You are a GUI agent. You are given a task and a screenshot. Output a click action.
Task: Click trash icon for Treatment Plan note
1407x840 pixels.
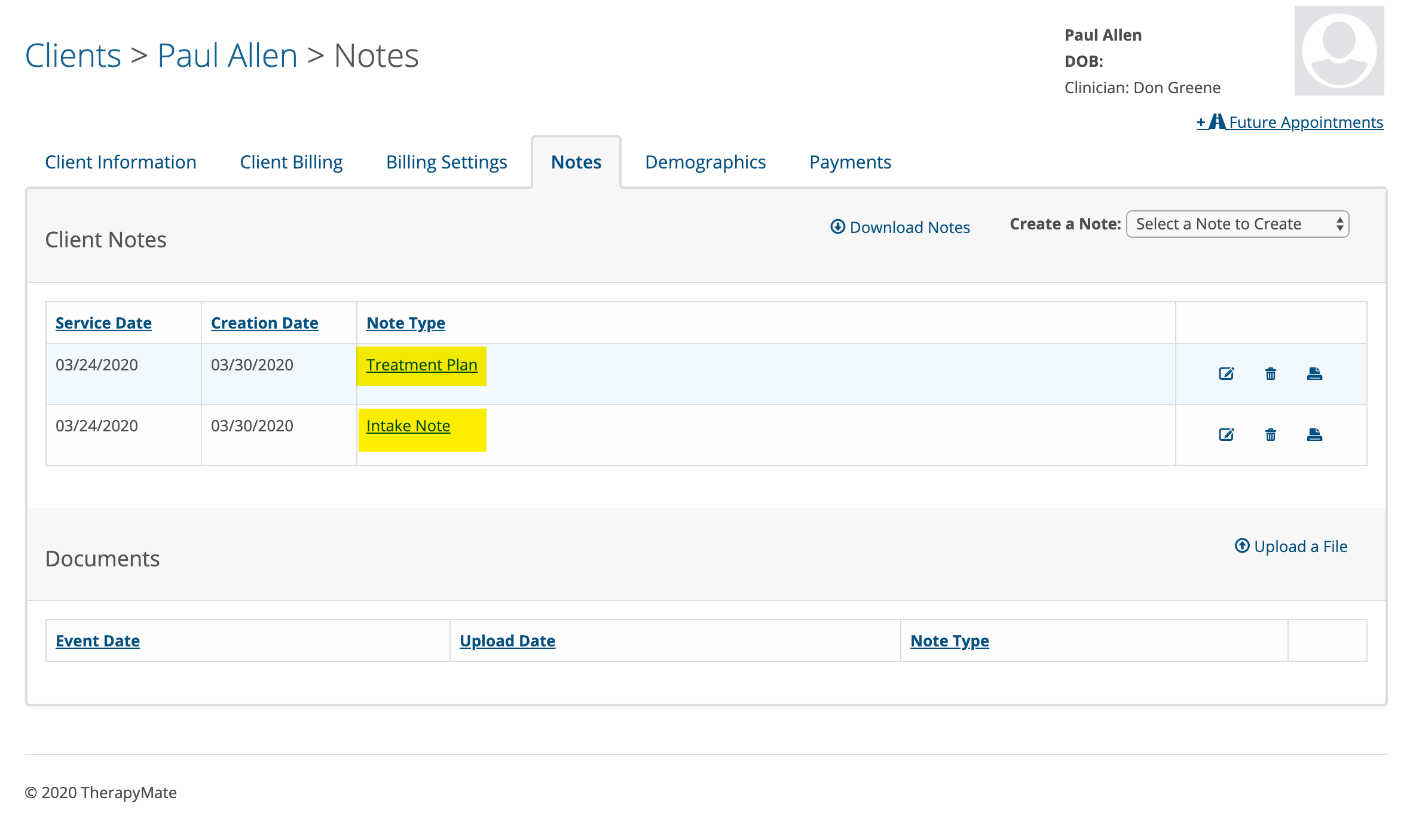click(1271, 374)
